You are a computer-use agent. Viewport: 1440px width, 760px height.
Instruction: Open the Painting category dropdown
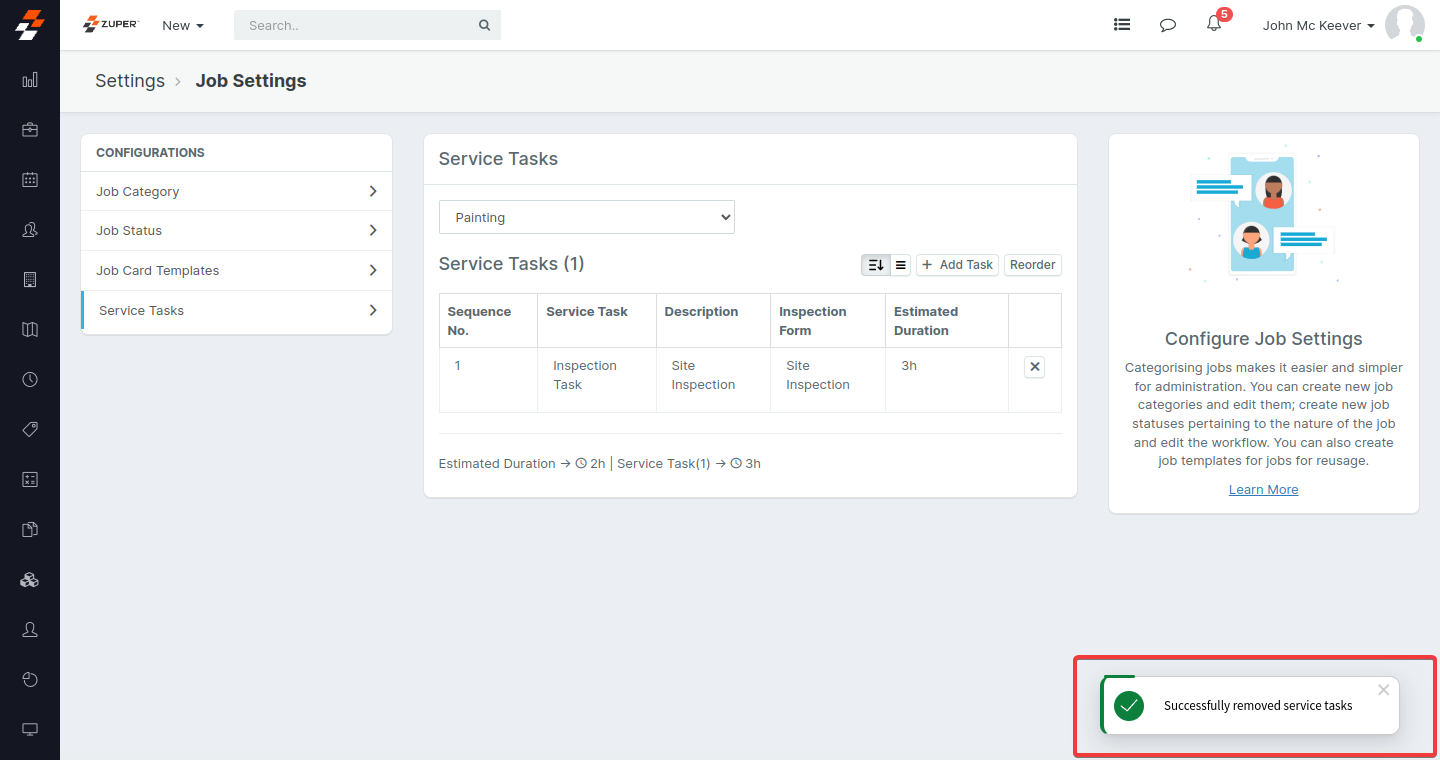click(587, 217)
